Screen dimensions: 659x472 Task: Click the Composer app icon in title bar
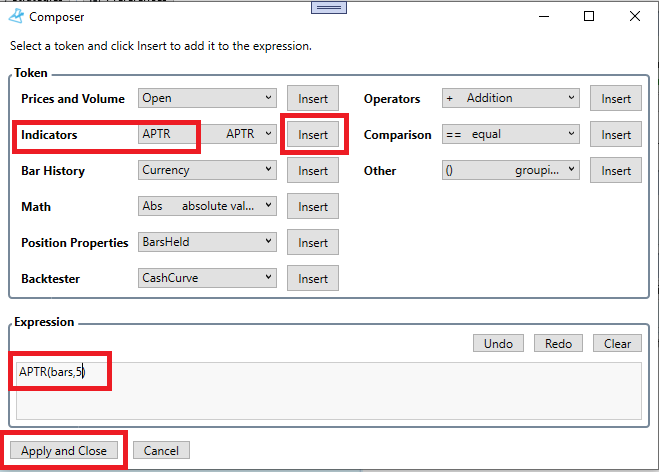tap(16, 16)
